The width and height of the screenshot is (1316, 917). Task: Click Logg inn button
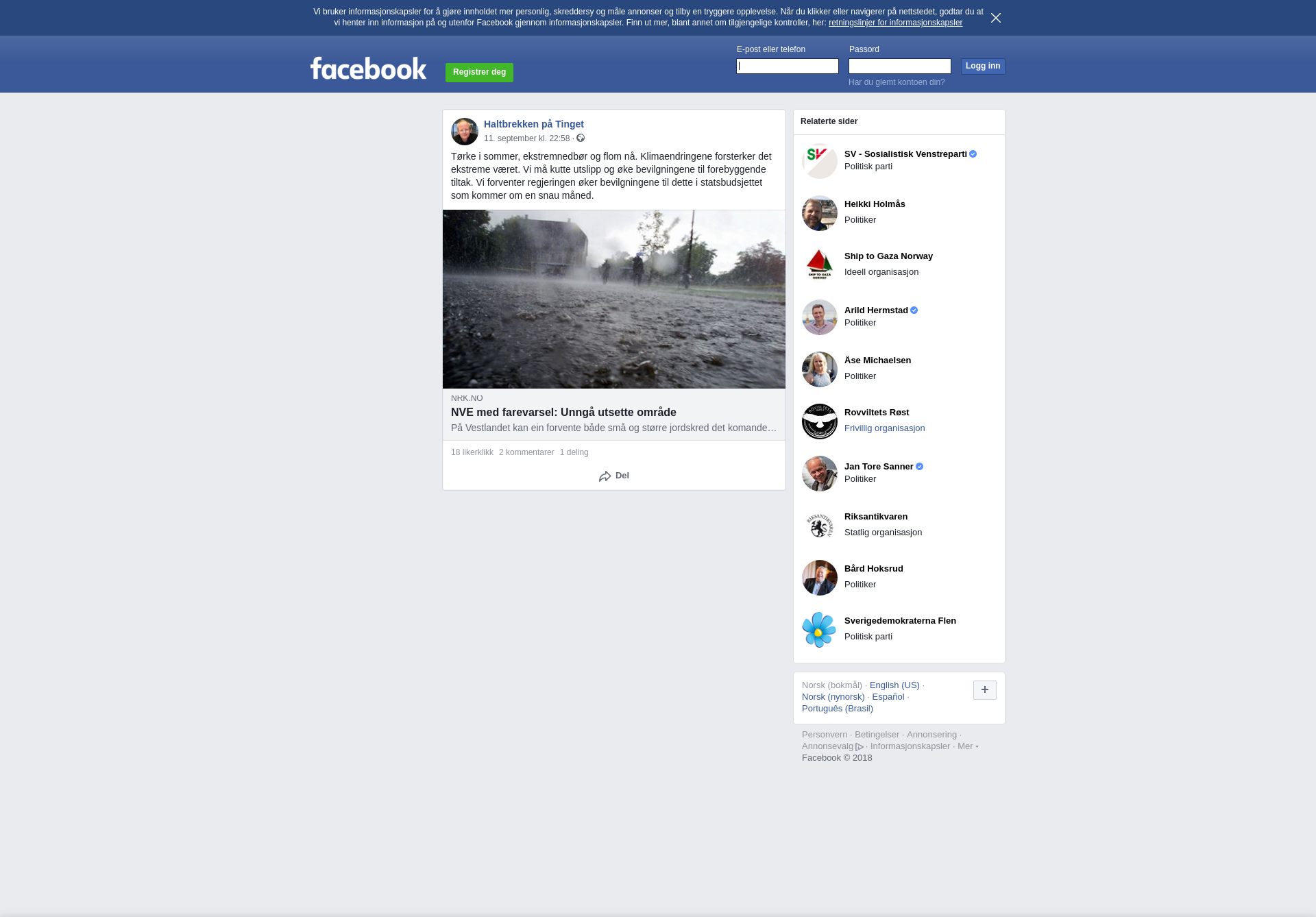[x=983, y=66]
